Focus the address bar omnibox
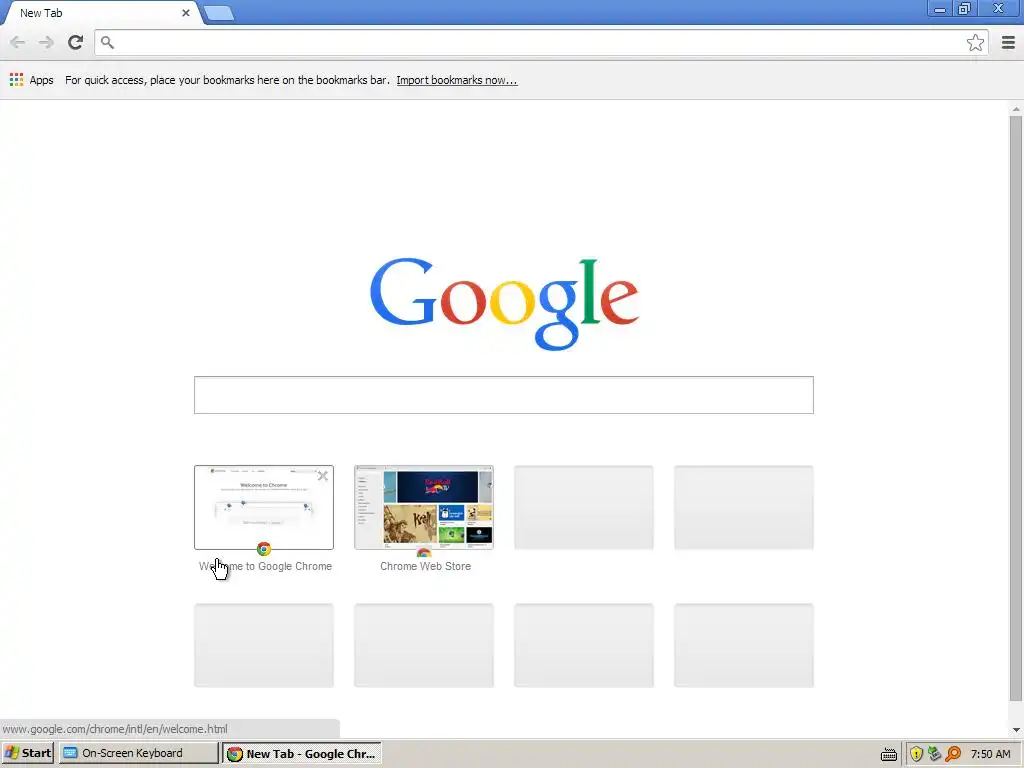Screen dimensions: 1024x768 click(539, 42)
